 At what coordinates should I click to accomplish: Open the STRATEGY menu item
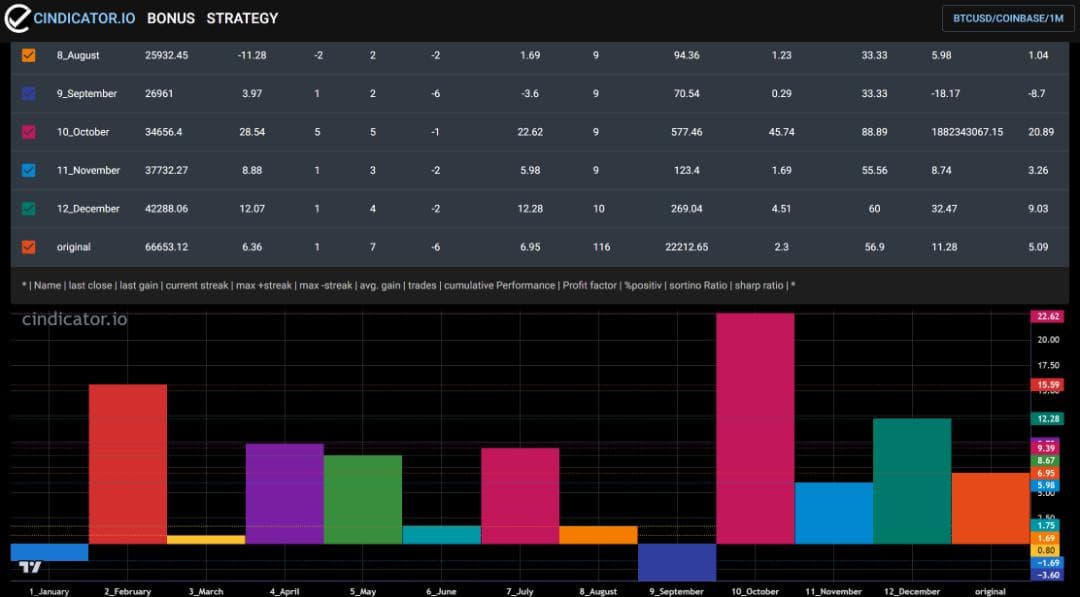pos(242,19)
